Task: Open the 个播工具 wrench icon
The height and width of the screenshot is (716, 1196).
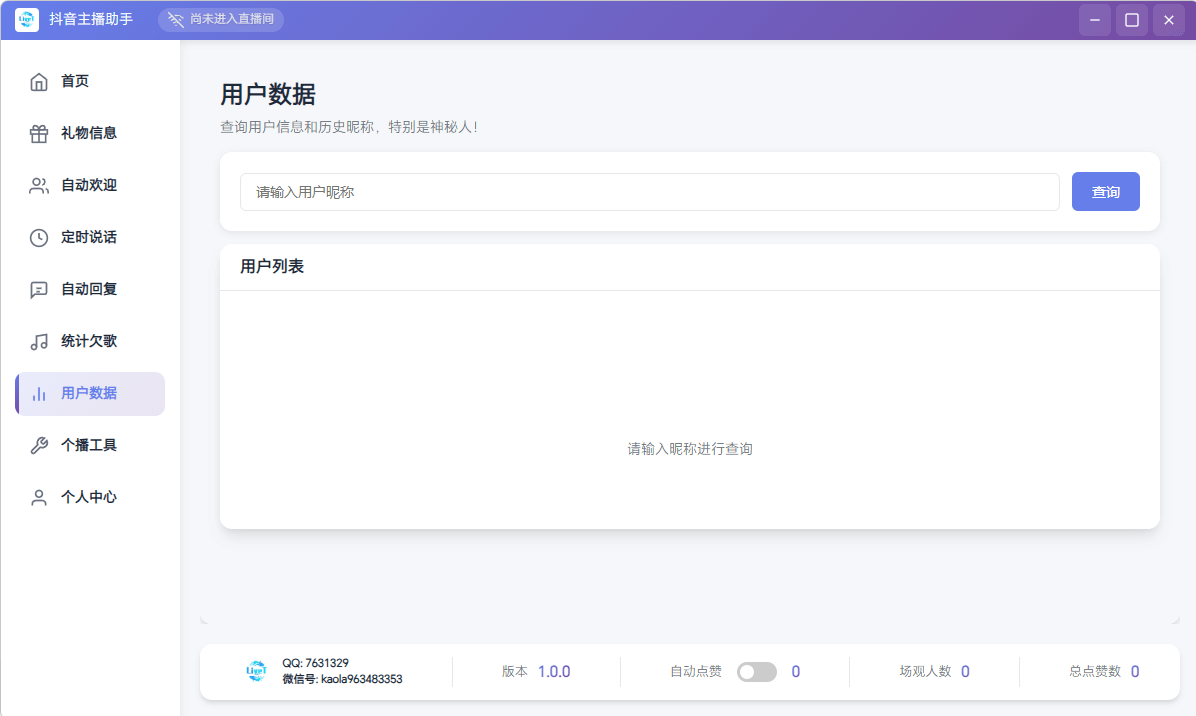Action: tap(38, 445)
